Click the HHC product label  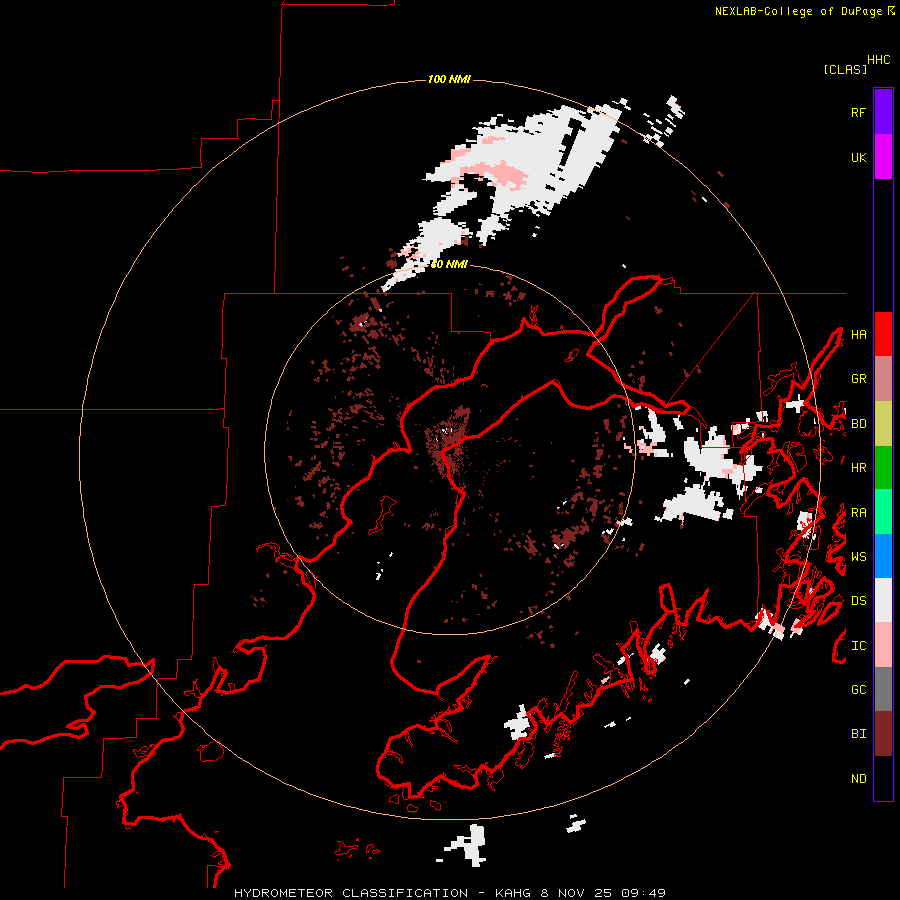[x=879, y=60]
